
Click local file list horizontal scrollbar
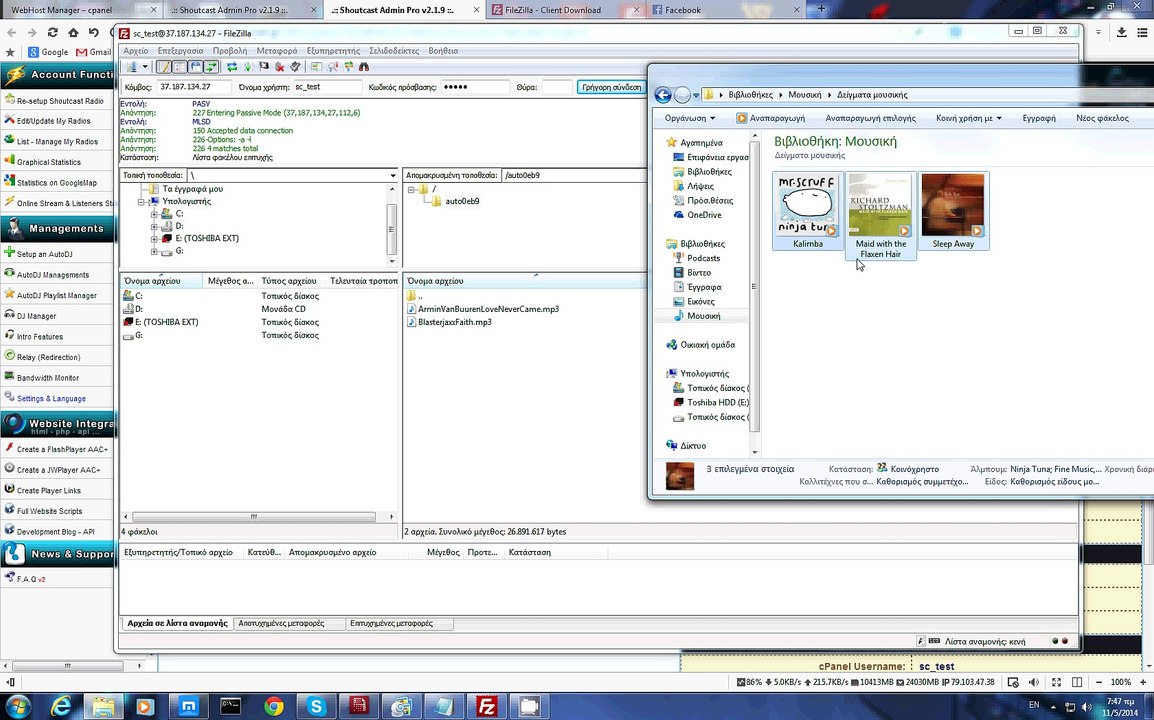click(253, 517)
